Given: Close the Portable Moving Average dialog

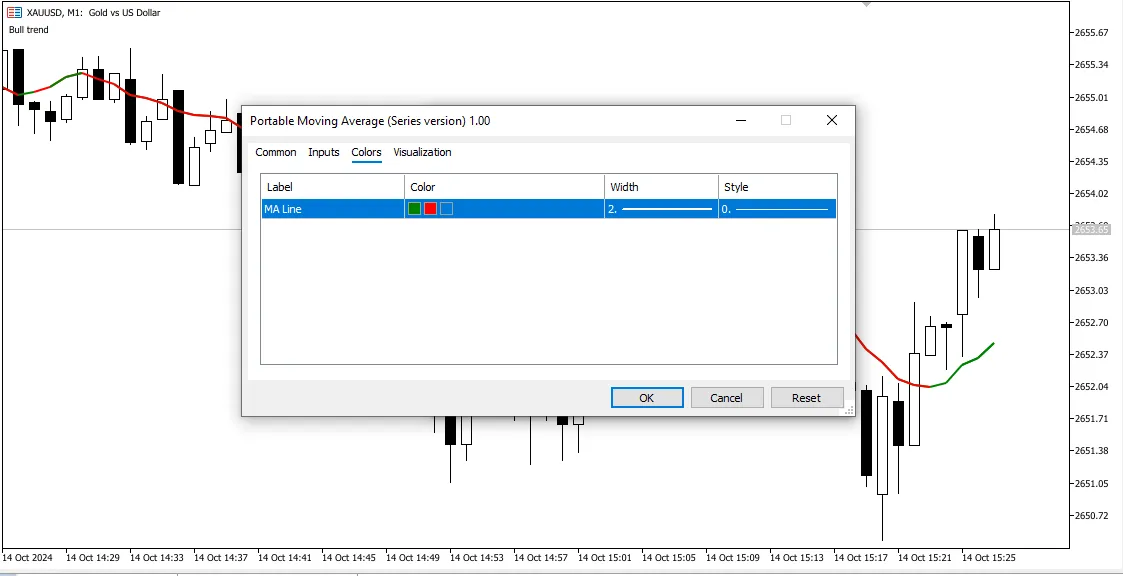Looking at the screenshot, I should click(x=831, y=120).
